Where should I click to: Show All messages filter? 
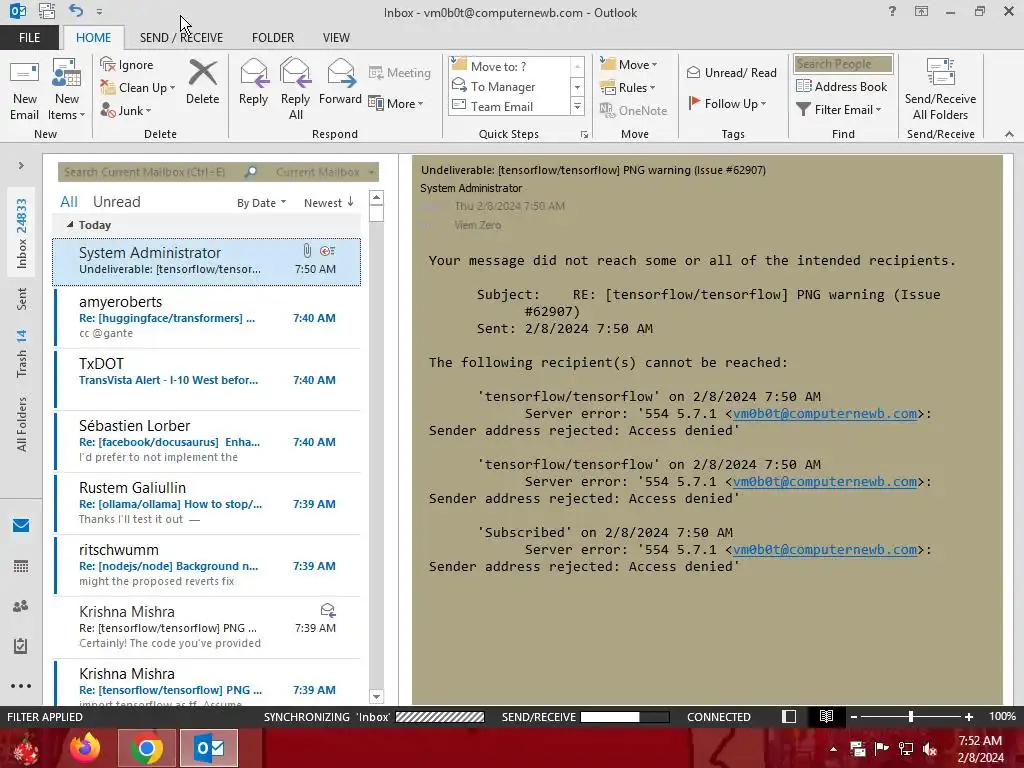(69, 202)
